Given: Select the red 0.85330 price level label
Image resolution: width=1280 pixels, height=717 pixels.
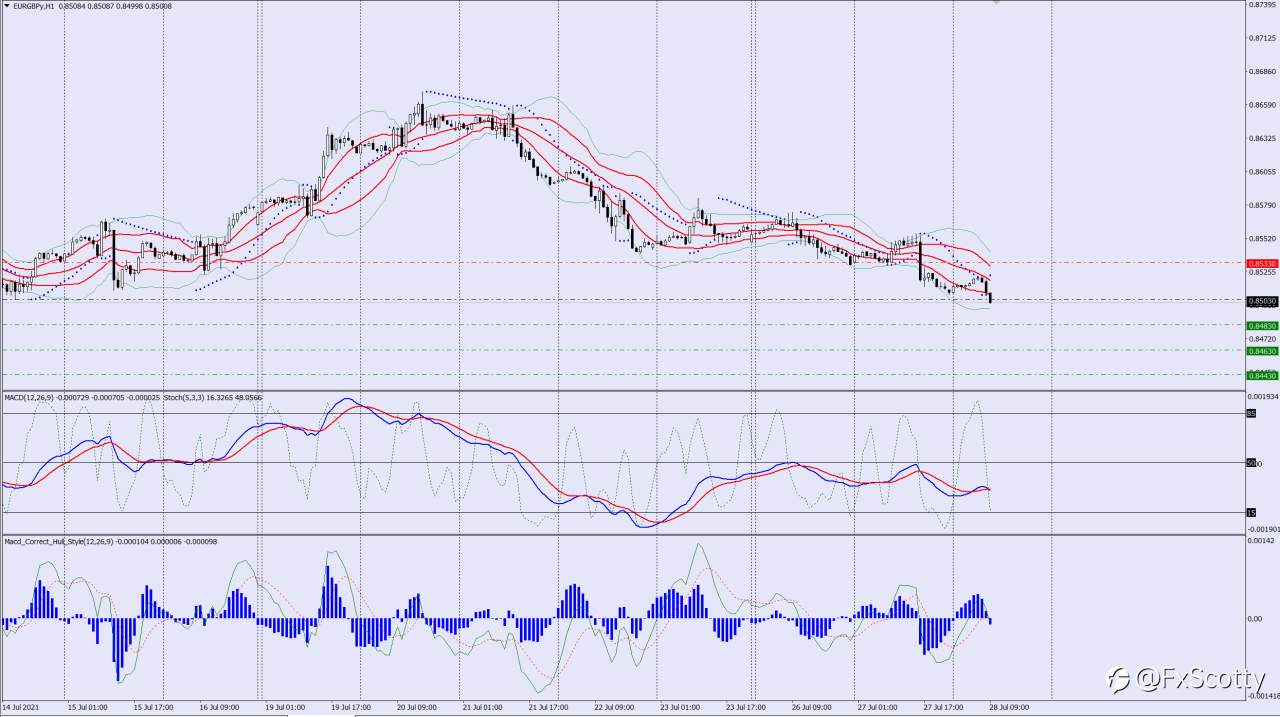Looking at the screenshot, I should pyautogui.click(x=1263, y=263).
